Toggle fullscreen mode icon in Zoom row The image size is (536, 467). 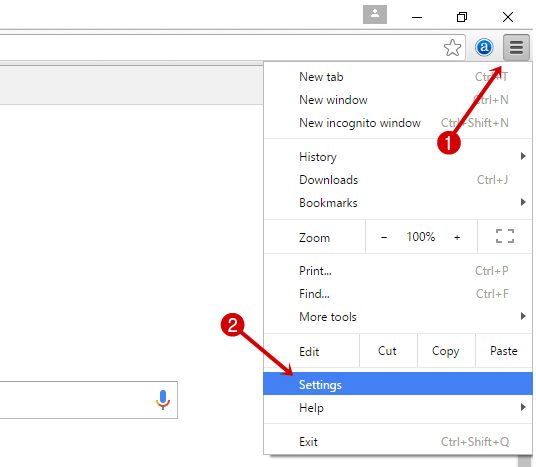pos(505,236)
